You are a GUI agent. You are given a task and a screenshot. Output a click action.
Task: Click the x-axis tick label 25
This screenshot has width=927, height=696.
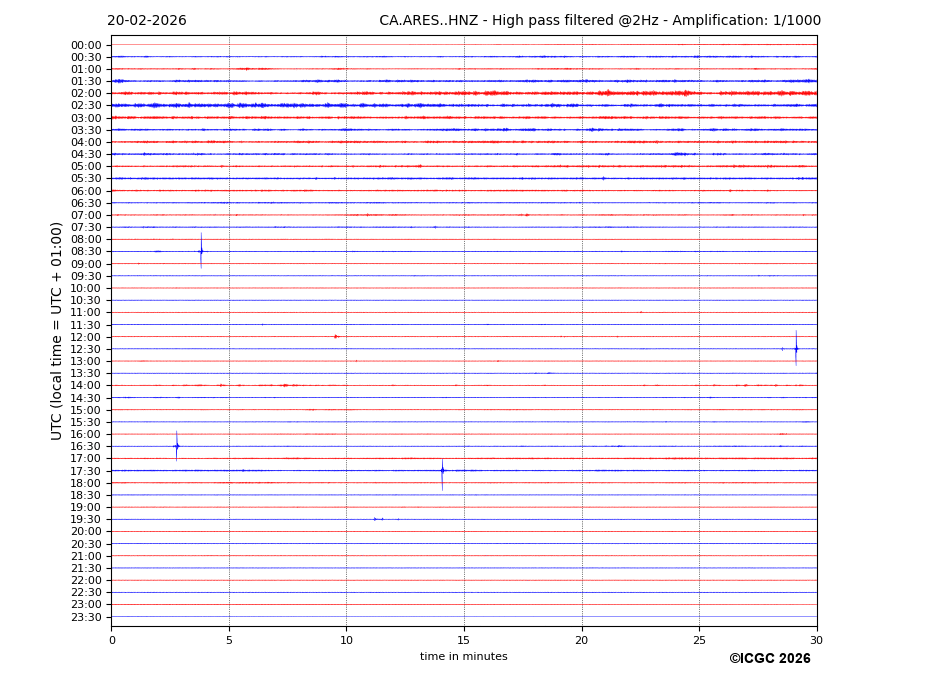coord(699,640)
